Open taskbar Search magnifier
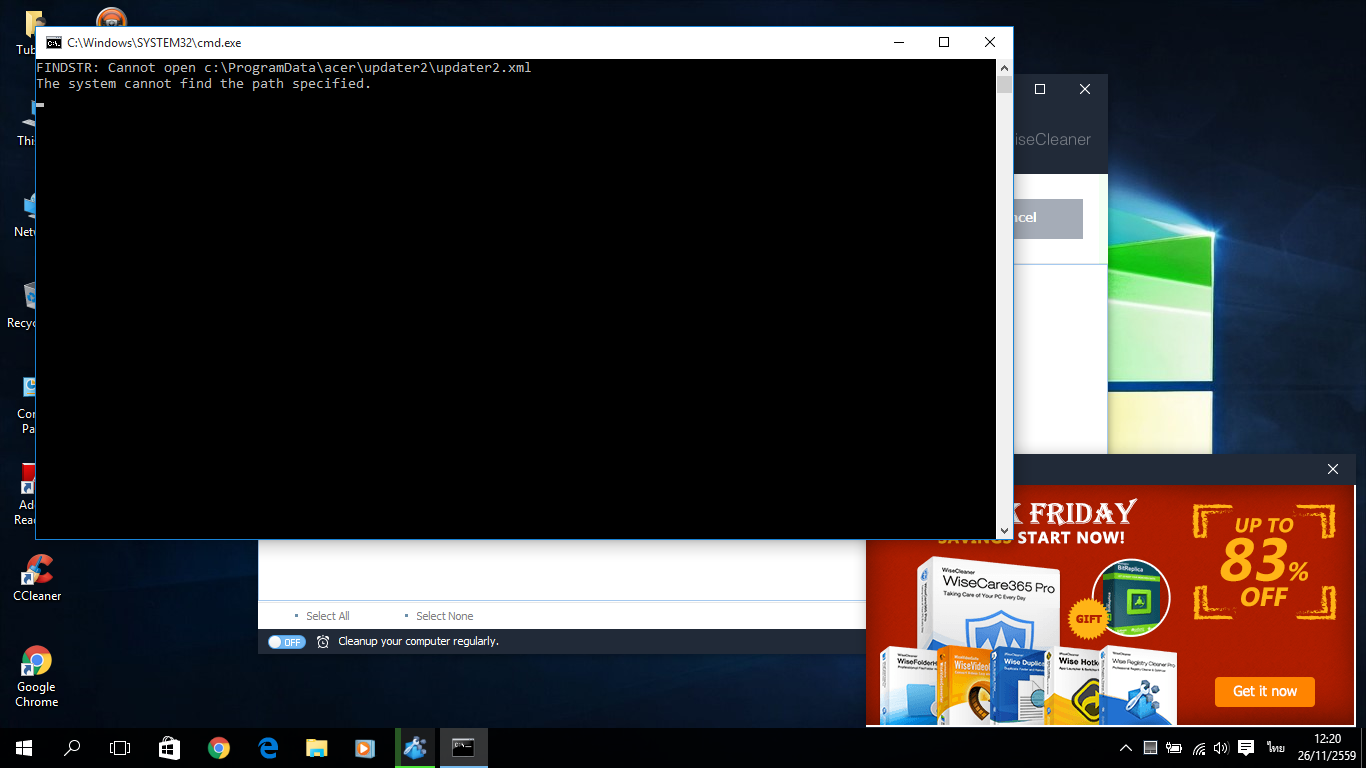 click(72, 748)
